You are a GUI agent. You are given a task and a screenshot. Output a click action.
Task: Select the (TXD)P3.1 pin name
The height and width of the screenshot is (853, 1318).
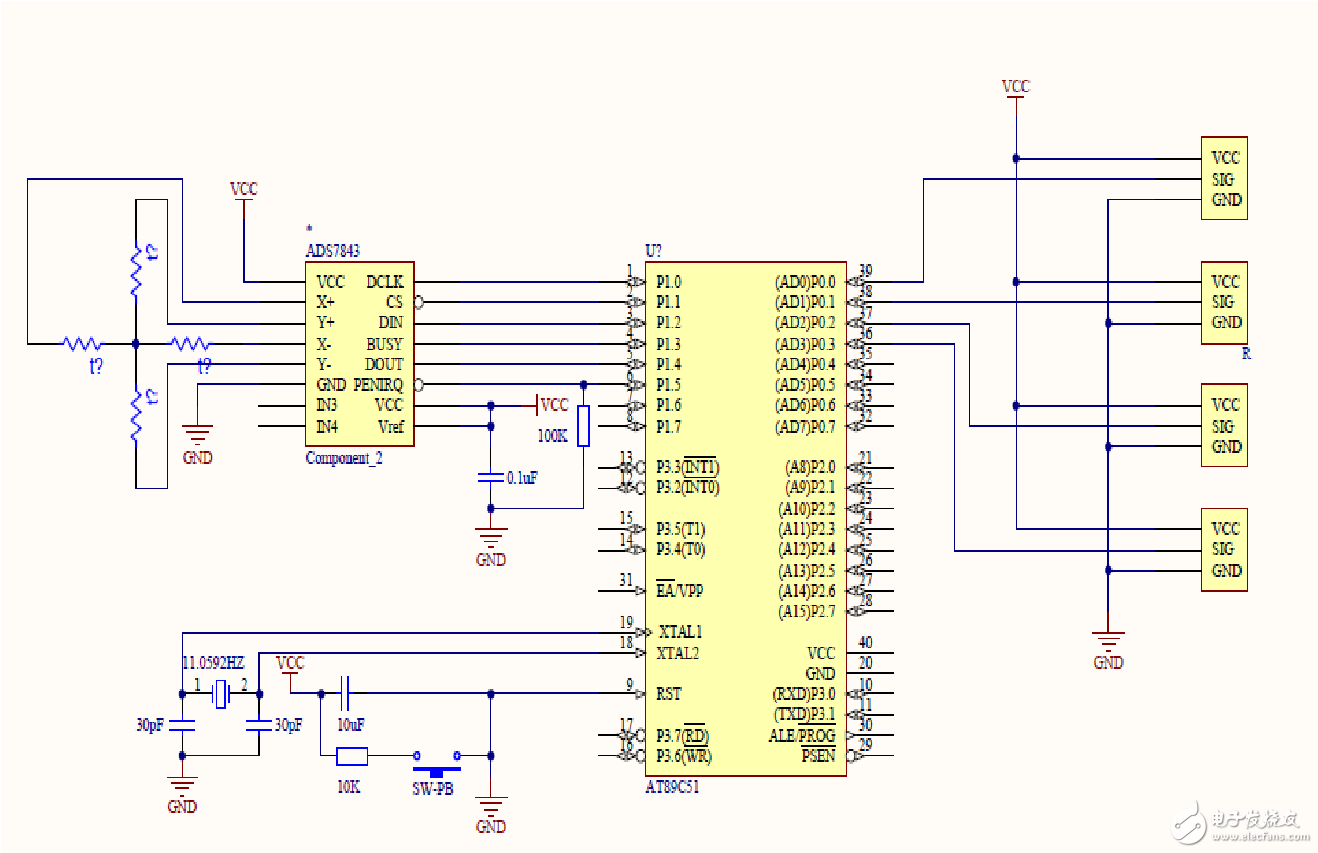803,714
